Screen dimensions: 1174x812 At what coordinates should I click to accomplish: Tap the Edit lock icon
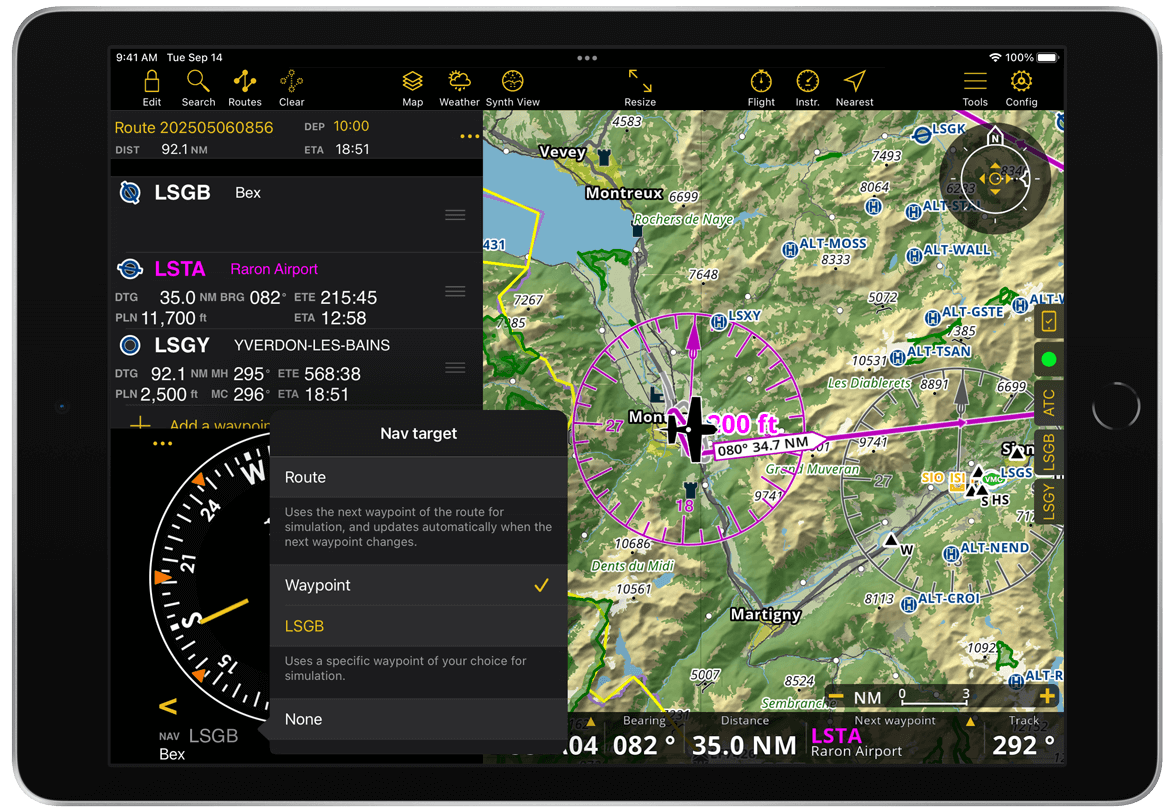tap(152, 81)
